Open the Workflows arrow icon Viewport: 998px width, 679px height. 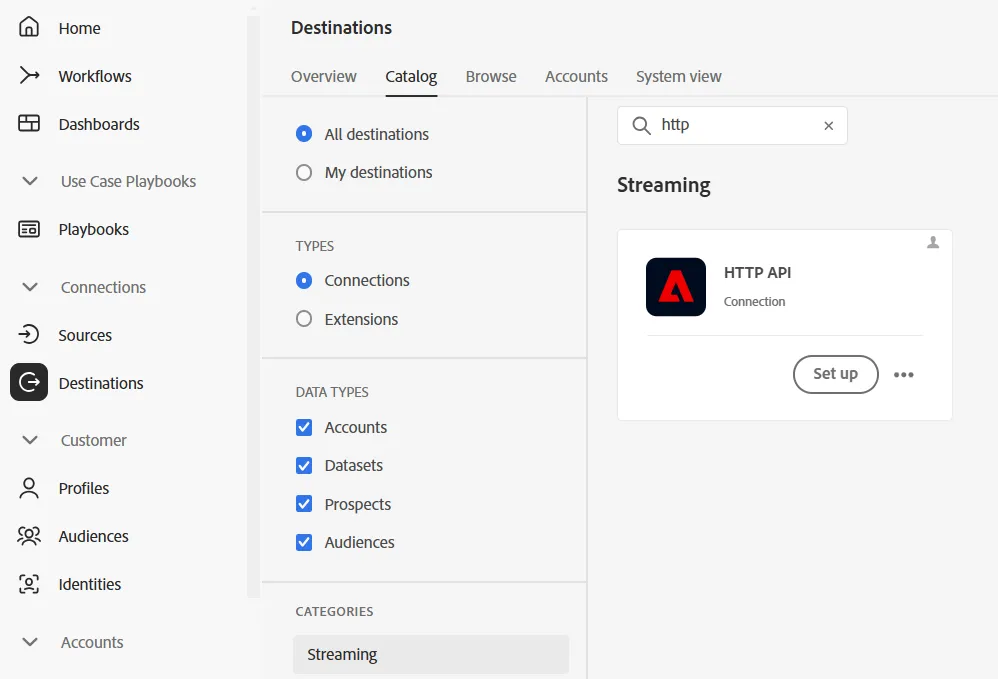(29, 75)
